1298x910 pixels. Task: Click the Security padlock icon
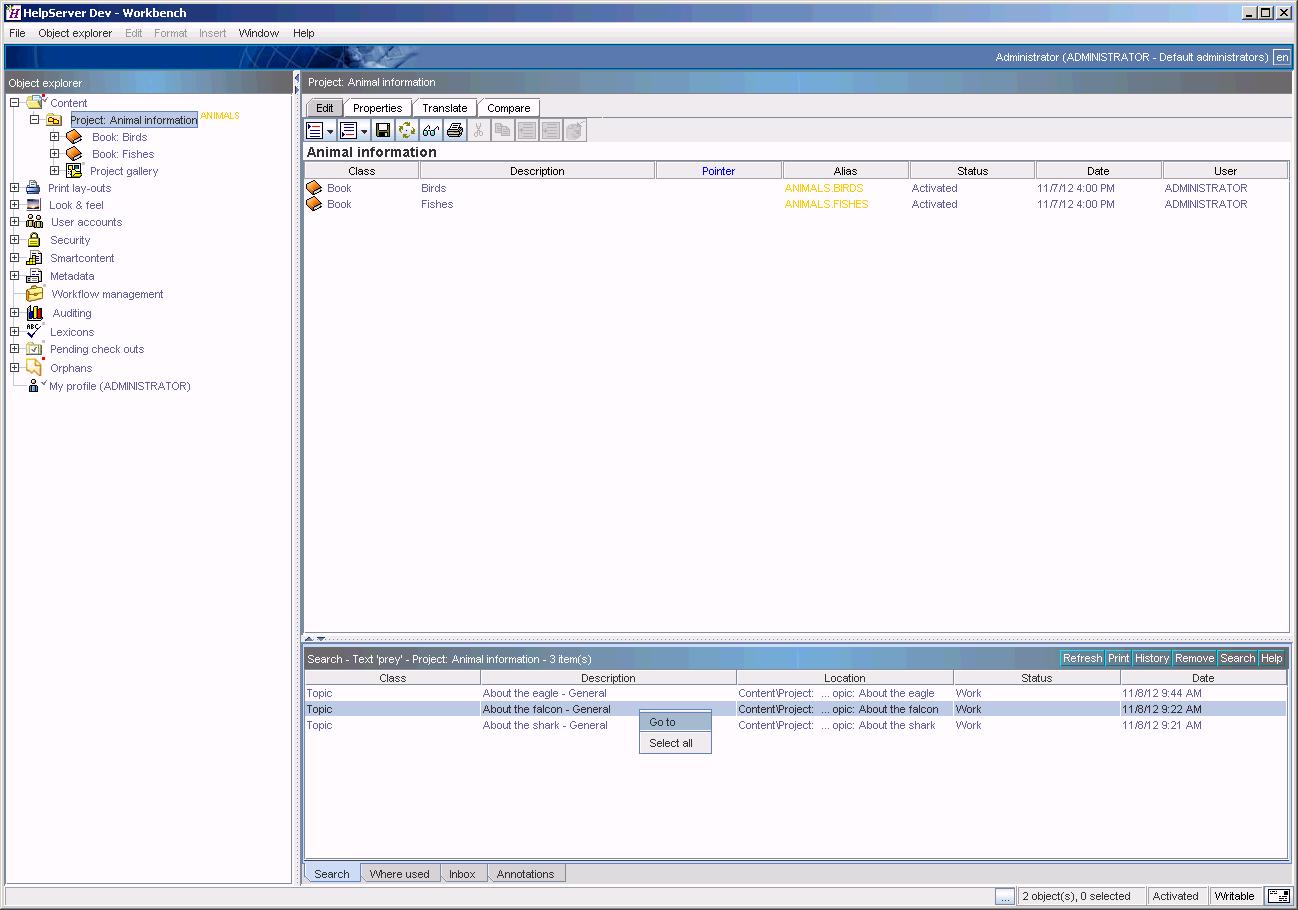34,240
